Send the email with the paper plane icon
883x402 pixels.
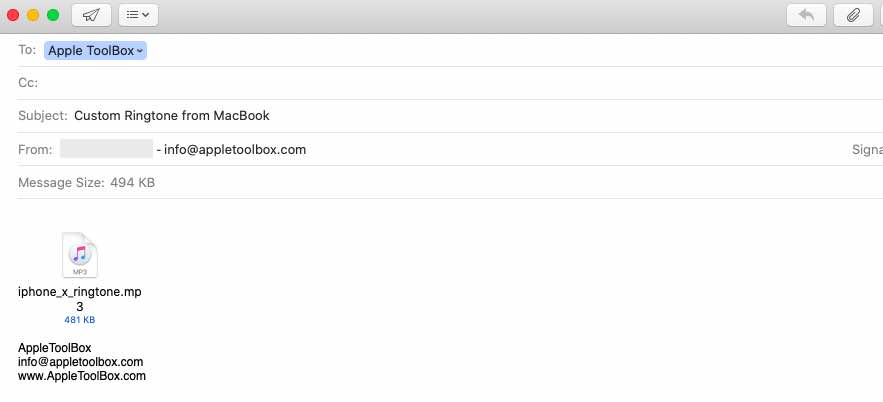[x=91, y=15]
